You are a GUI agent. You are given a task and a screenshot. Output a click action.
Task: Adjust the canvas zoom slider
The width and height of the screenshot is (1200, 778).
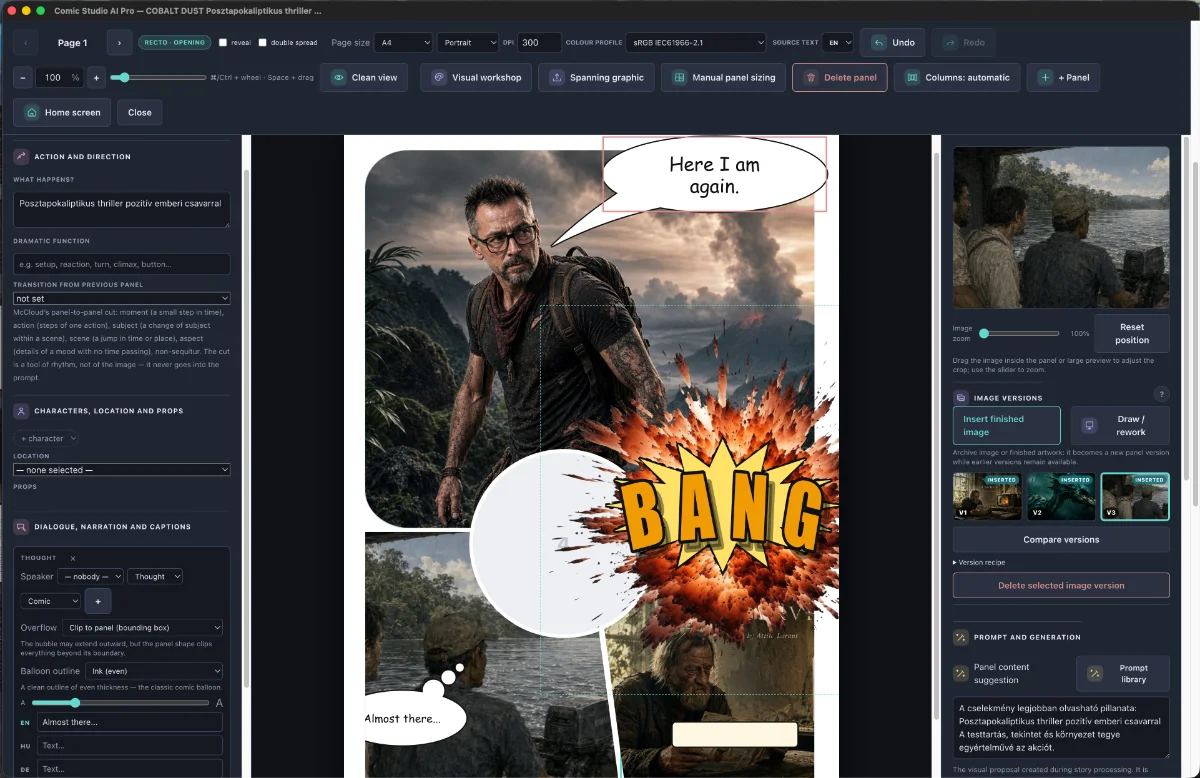[157, 77]
